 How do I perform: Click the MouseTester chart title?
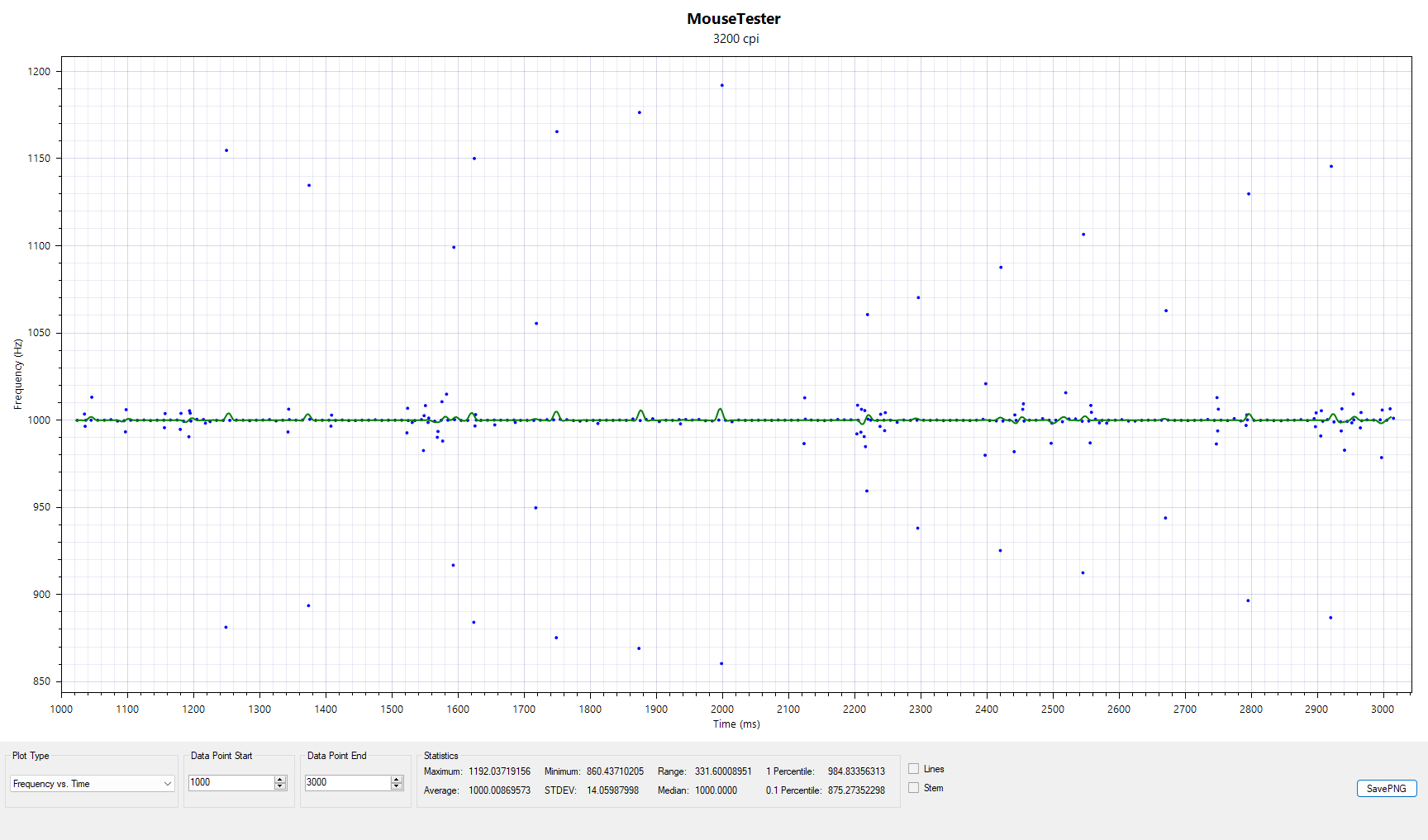click(x=734, y=19)
